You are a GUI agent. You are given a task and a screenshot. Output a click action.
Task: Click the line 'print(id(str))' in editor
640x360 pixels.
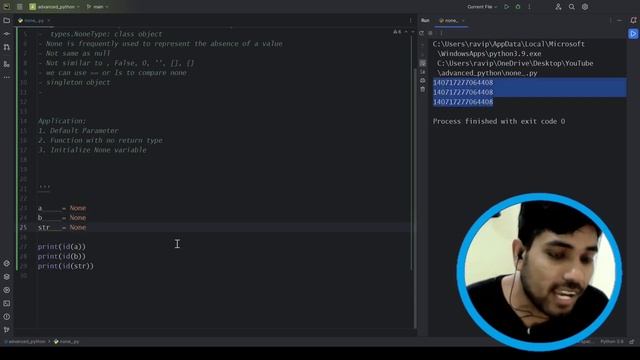coord(65,266)
